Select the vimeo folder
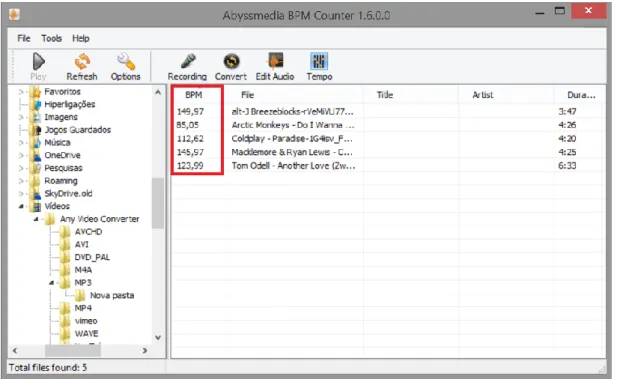The width and height of the screenshot is (617, 379). 86,321
